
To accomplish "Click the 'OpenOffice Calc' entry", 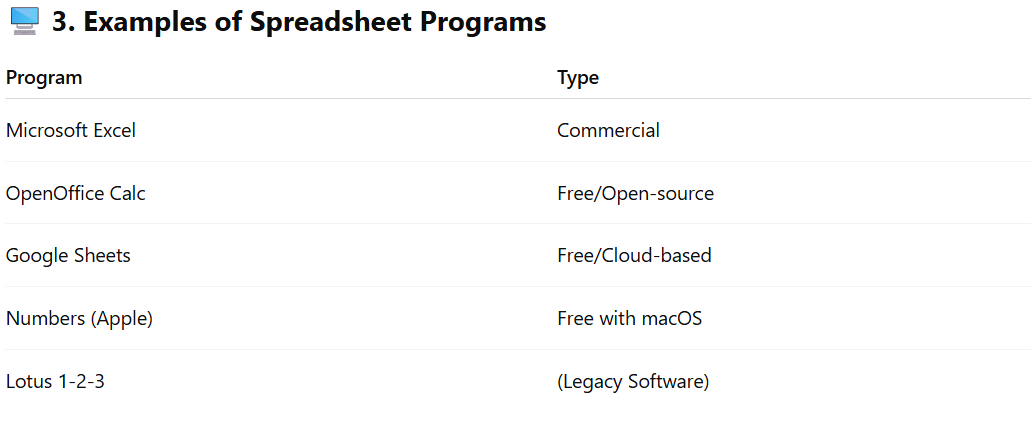I will click(x=76, y=193).
